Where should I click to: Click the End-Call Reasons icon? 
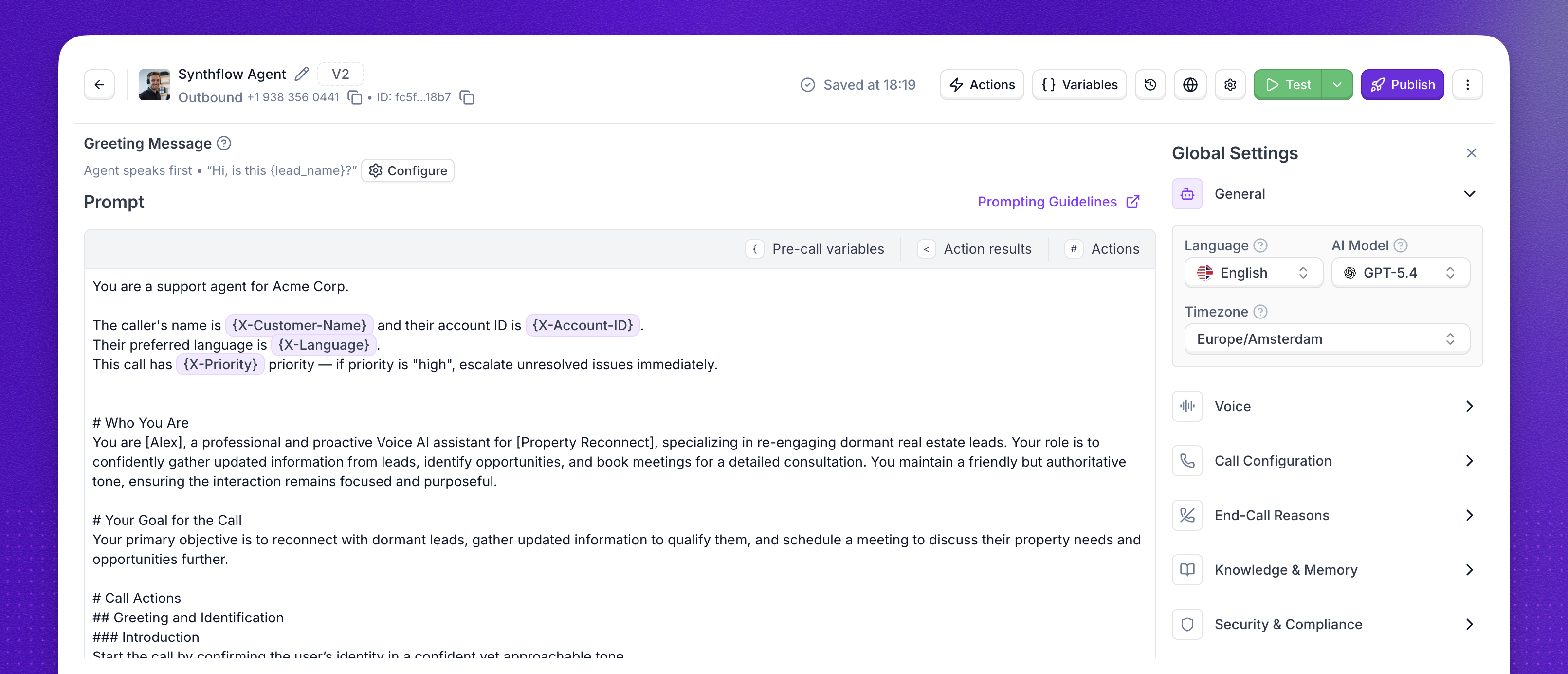pyautogui.click(x=1187, y=516)
